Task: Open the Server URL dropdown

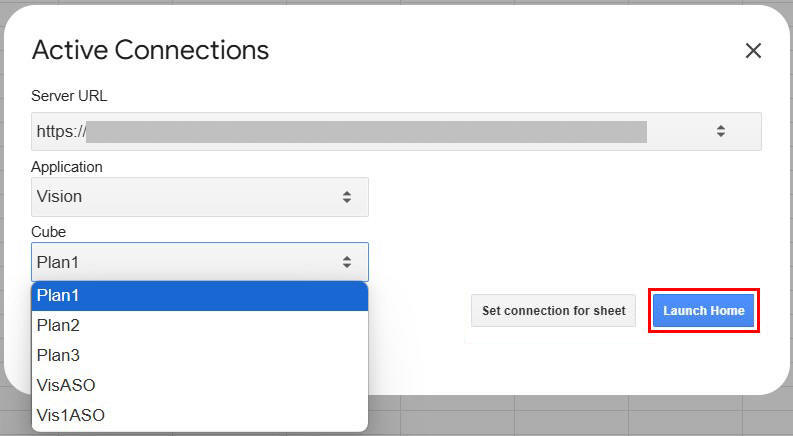Action: pyautogui.click(x=396, y=131)
